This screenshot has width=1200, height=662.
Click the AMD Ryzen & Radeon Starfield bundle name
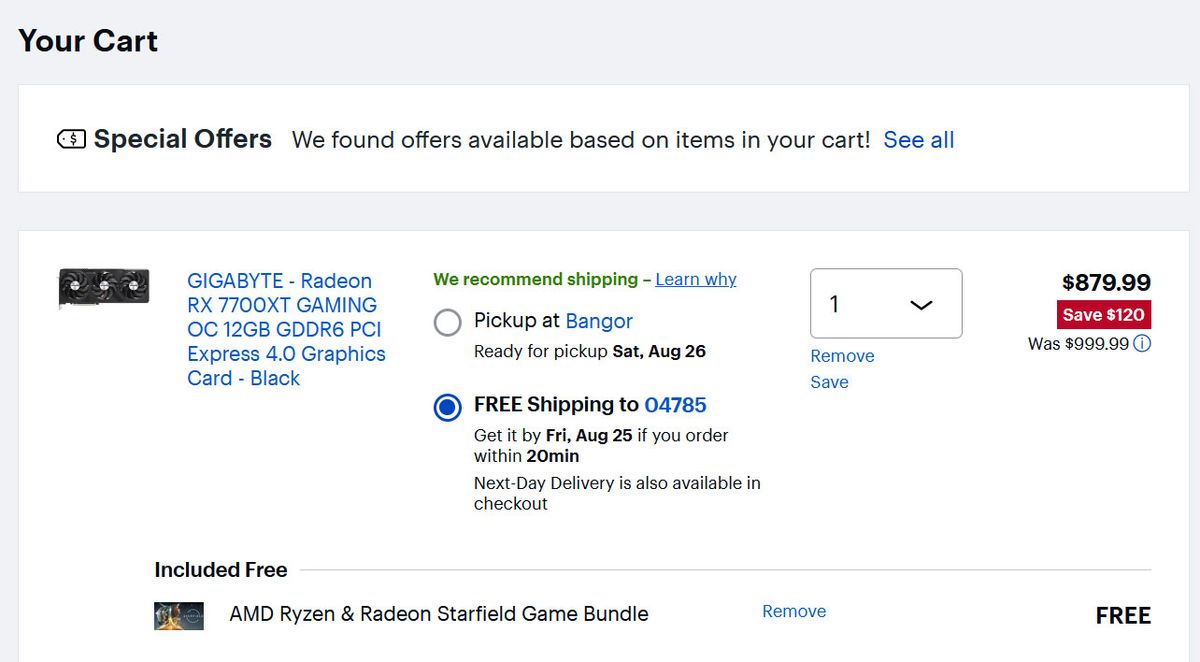click(439, 614)
